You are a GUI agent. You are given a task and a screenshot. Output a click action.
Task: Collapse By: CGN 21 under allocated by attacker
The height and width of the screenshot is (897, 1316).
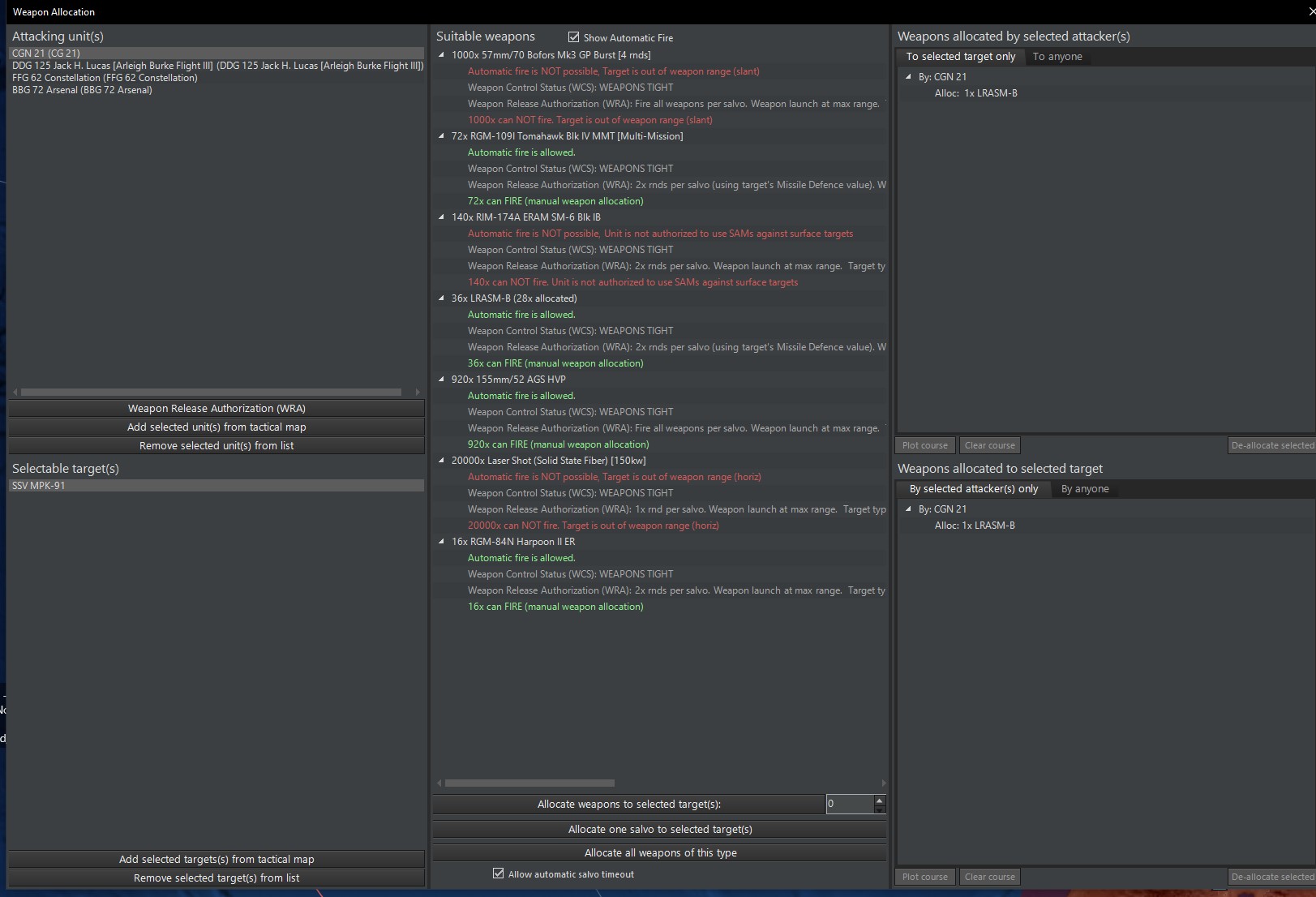pyautogui.click(x=908, y=77)
